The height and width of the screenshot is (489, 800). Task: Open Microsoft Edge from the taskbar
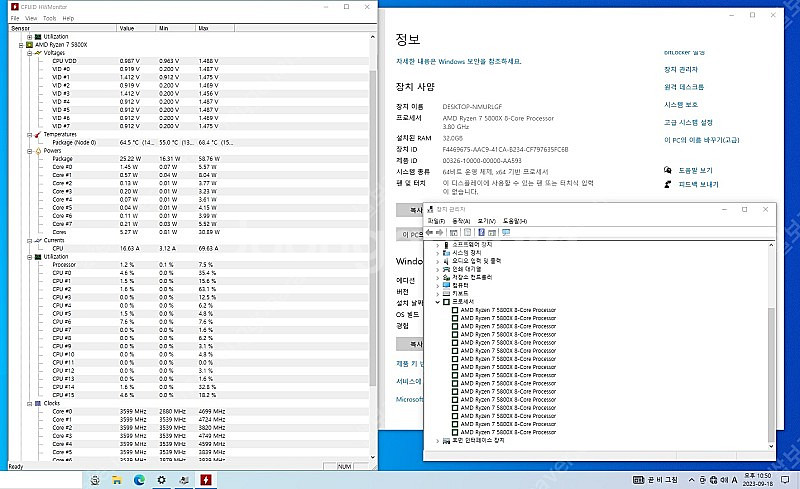tap(139, 480)
